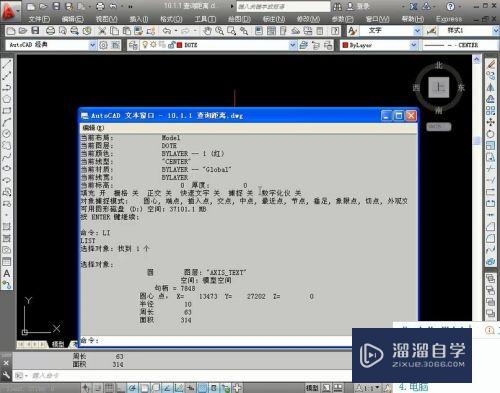Expand the DOTE layer dropdown

[x=292, y=45]
